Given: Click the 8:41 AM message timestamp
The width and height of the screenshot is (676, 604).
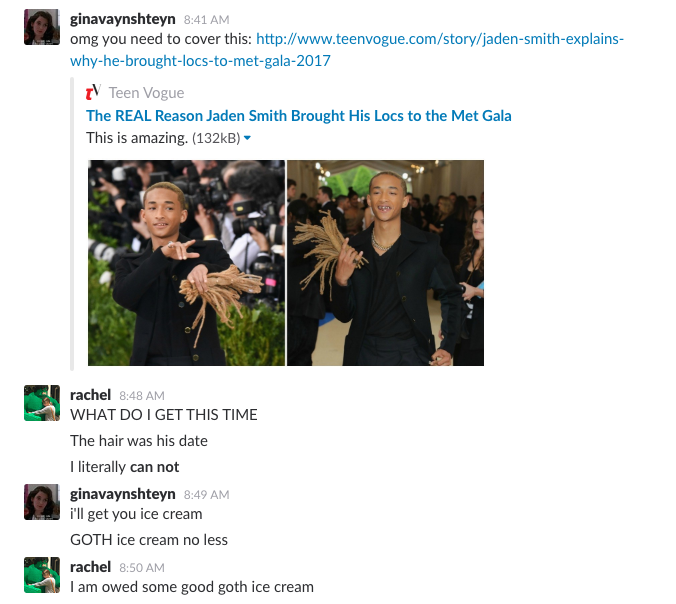Looking at the screenshot, I should point(207,20).
